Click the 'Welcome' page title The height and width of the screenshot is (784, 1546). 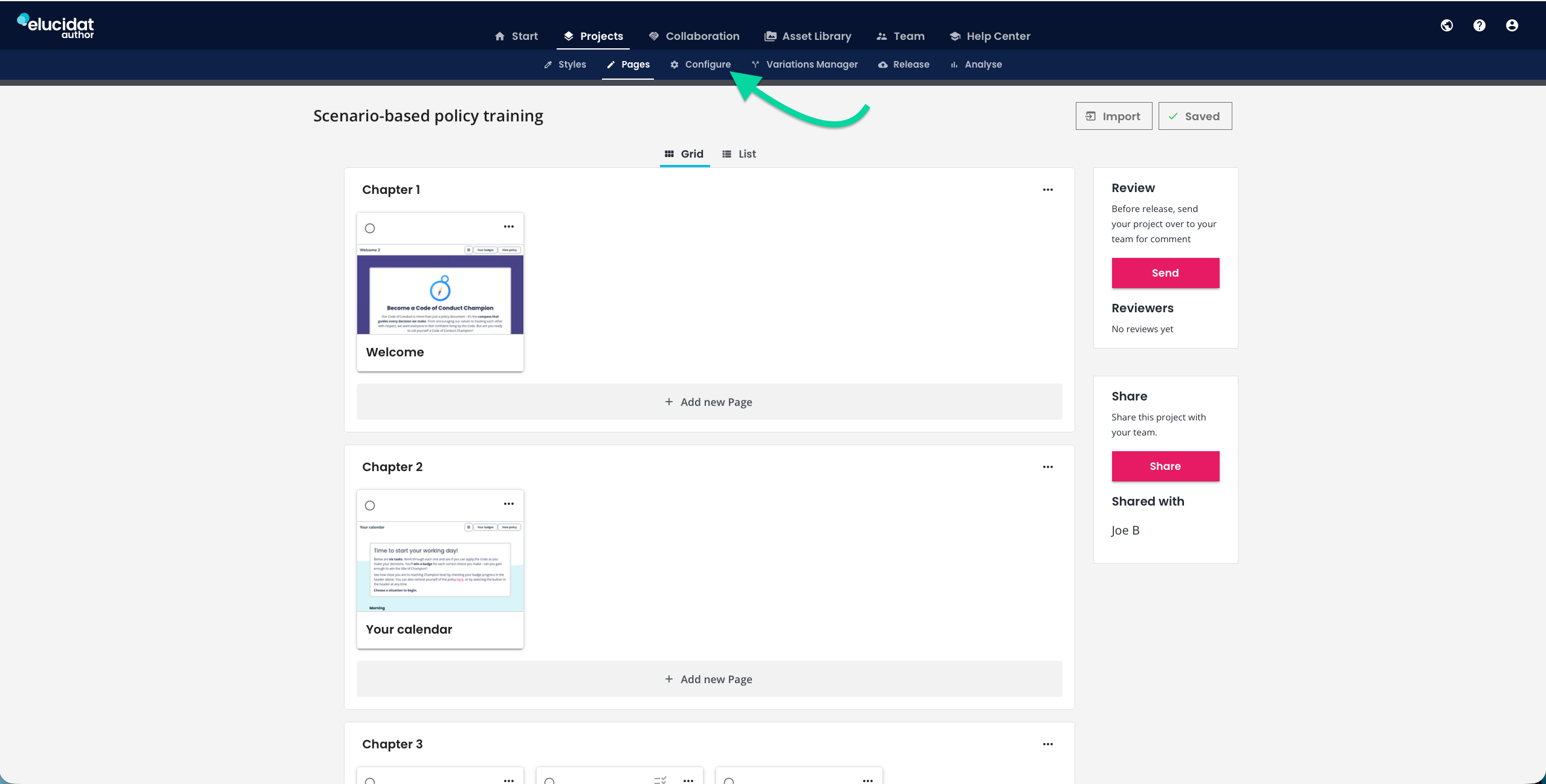point(395,352)
